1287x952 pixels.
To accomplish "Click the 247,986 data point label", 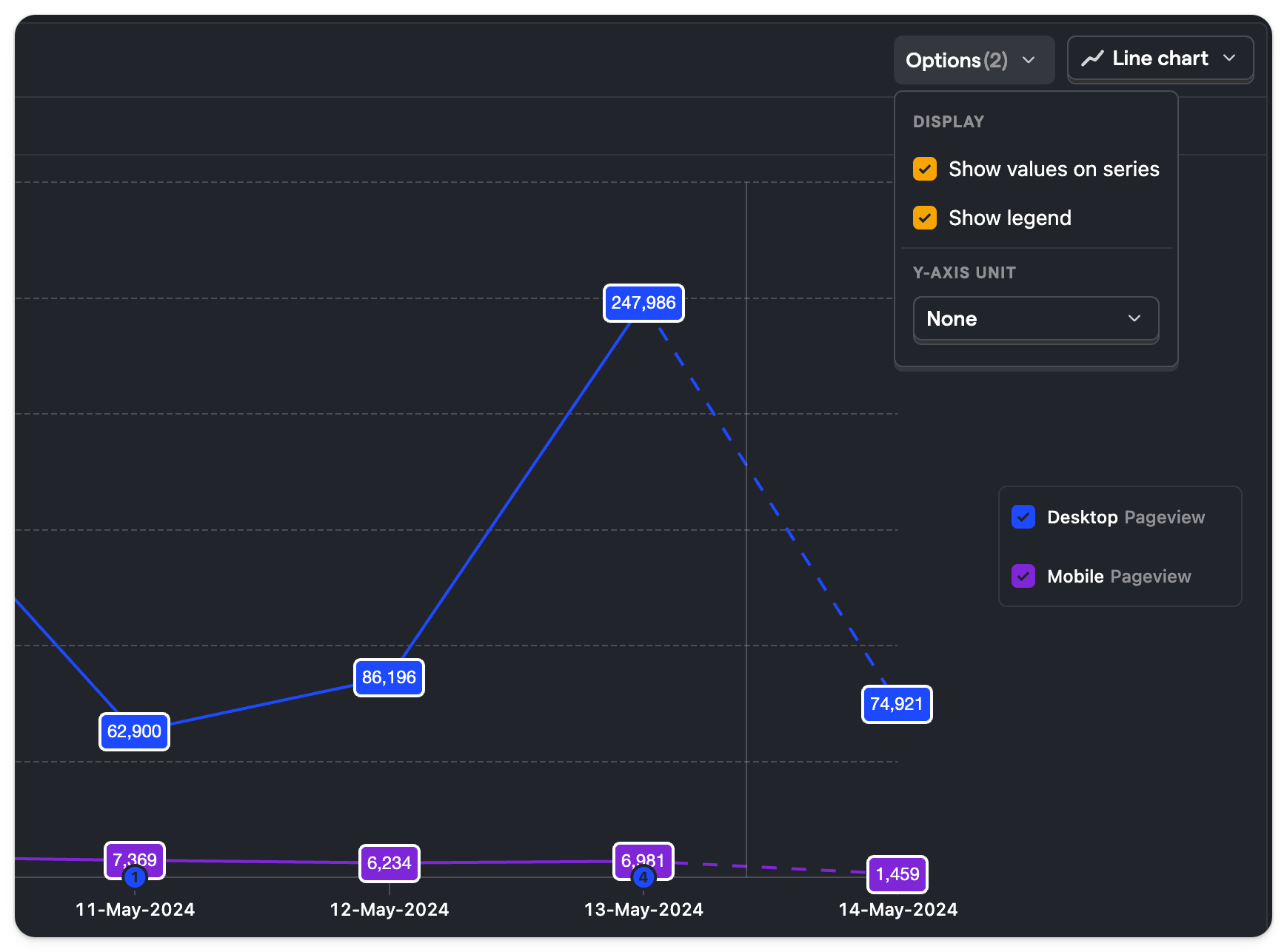I will pos(643,303).
